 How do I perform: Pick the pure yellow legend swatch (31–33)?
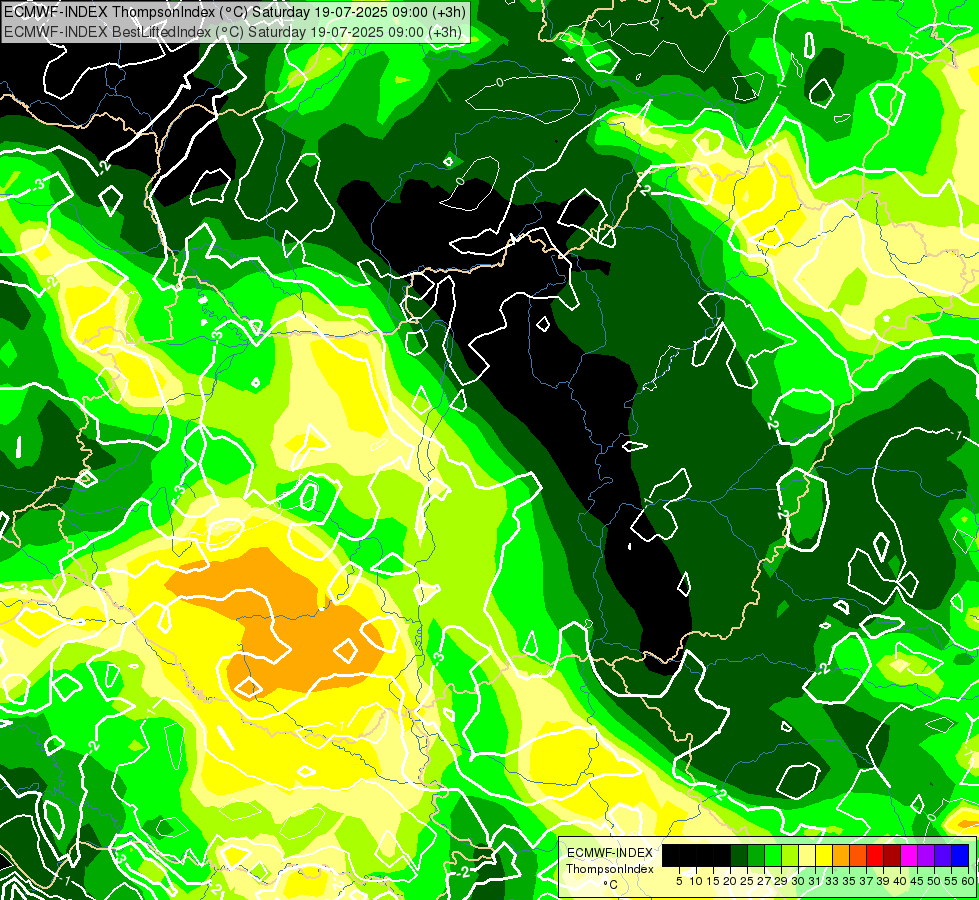tap(824, 855)
